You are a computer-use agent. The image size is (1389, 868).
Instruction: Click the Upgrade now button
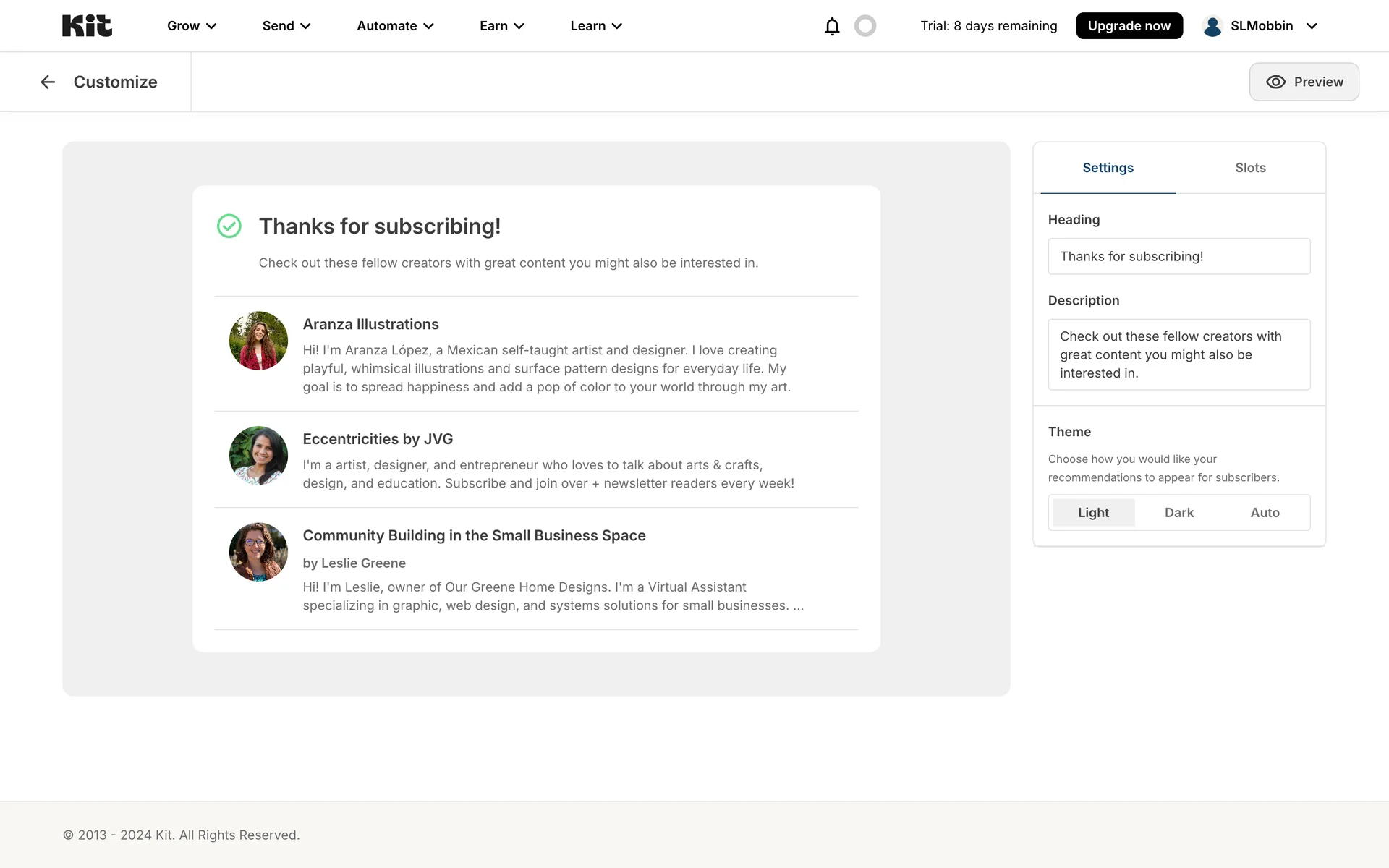[1129, 26]
